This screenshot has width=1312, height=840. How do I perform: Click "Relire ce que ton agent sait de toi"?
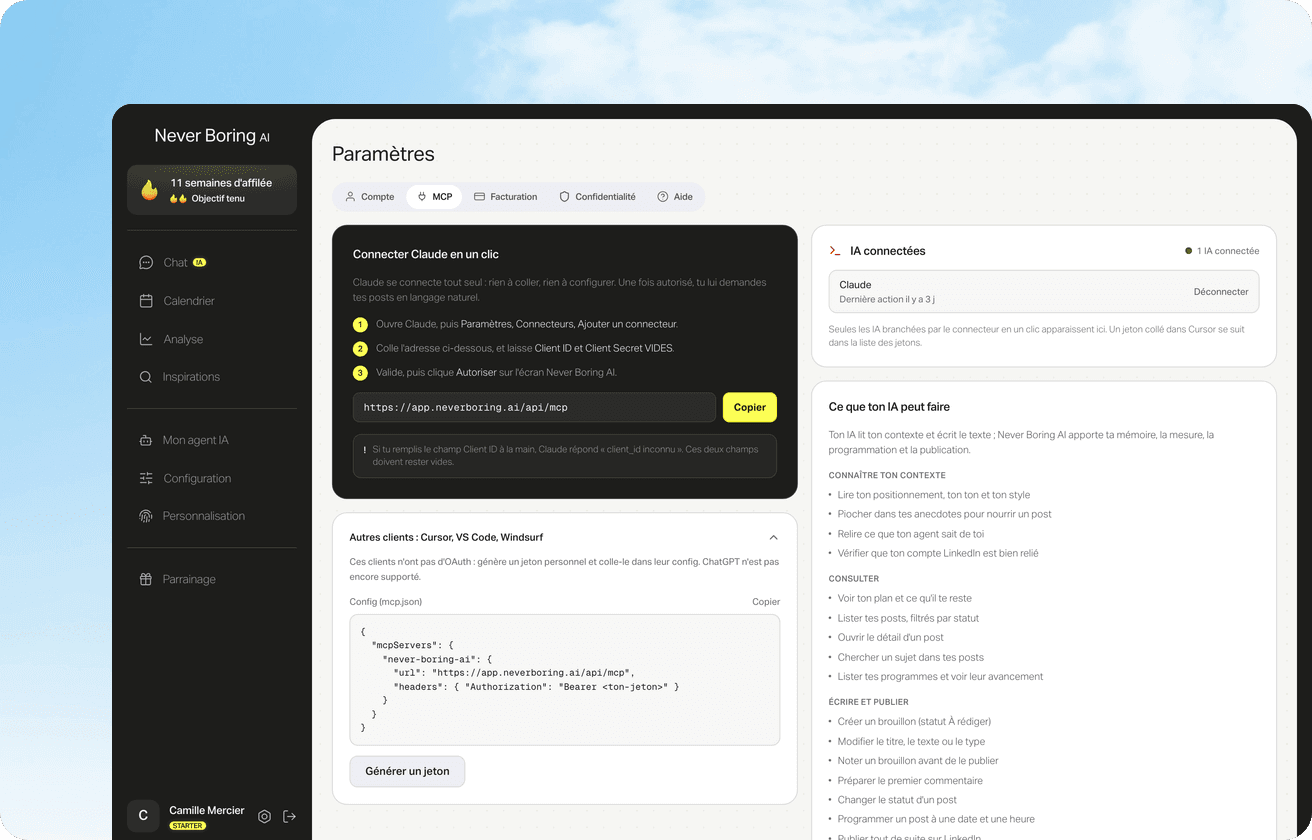pos(911,534)
